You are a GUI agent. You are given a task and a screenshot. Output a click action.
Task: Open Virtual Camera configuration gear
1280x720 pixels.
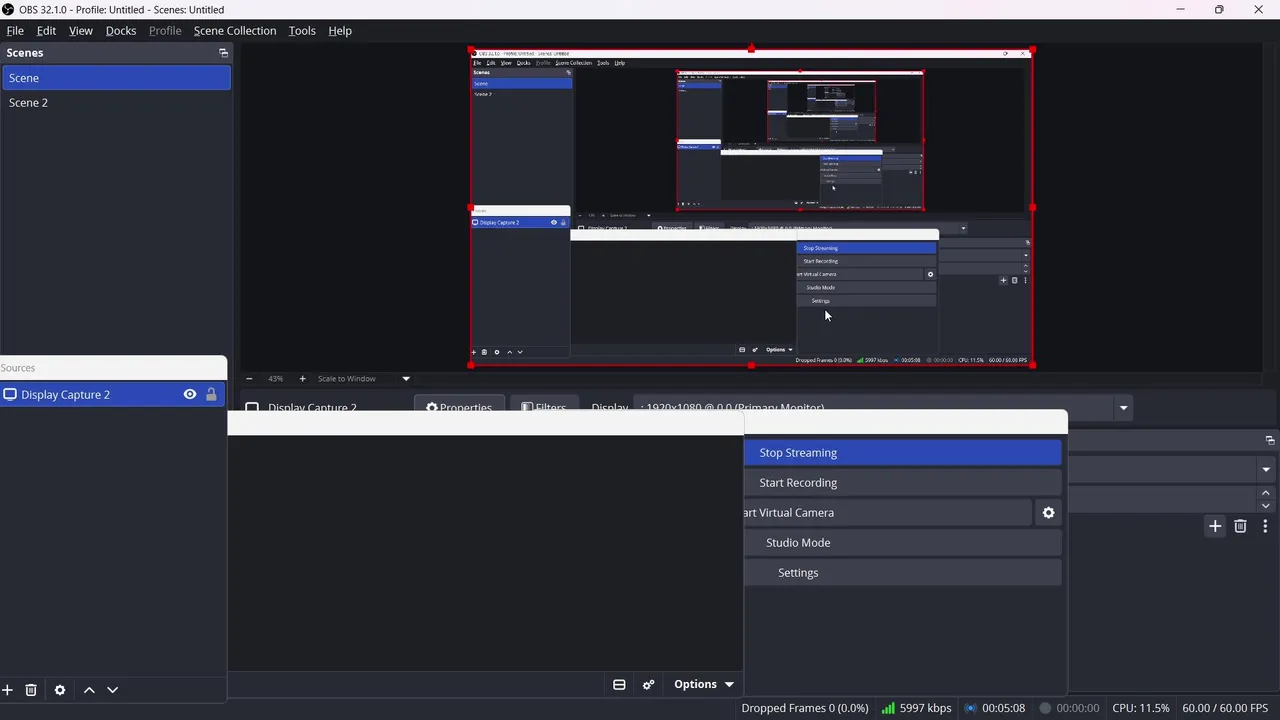(1048, 513)
